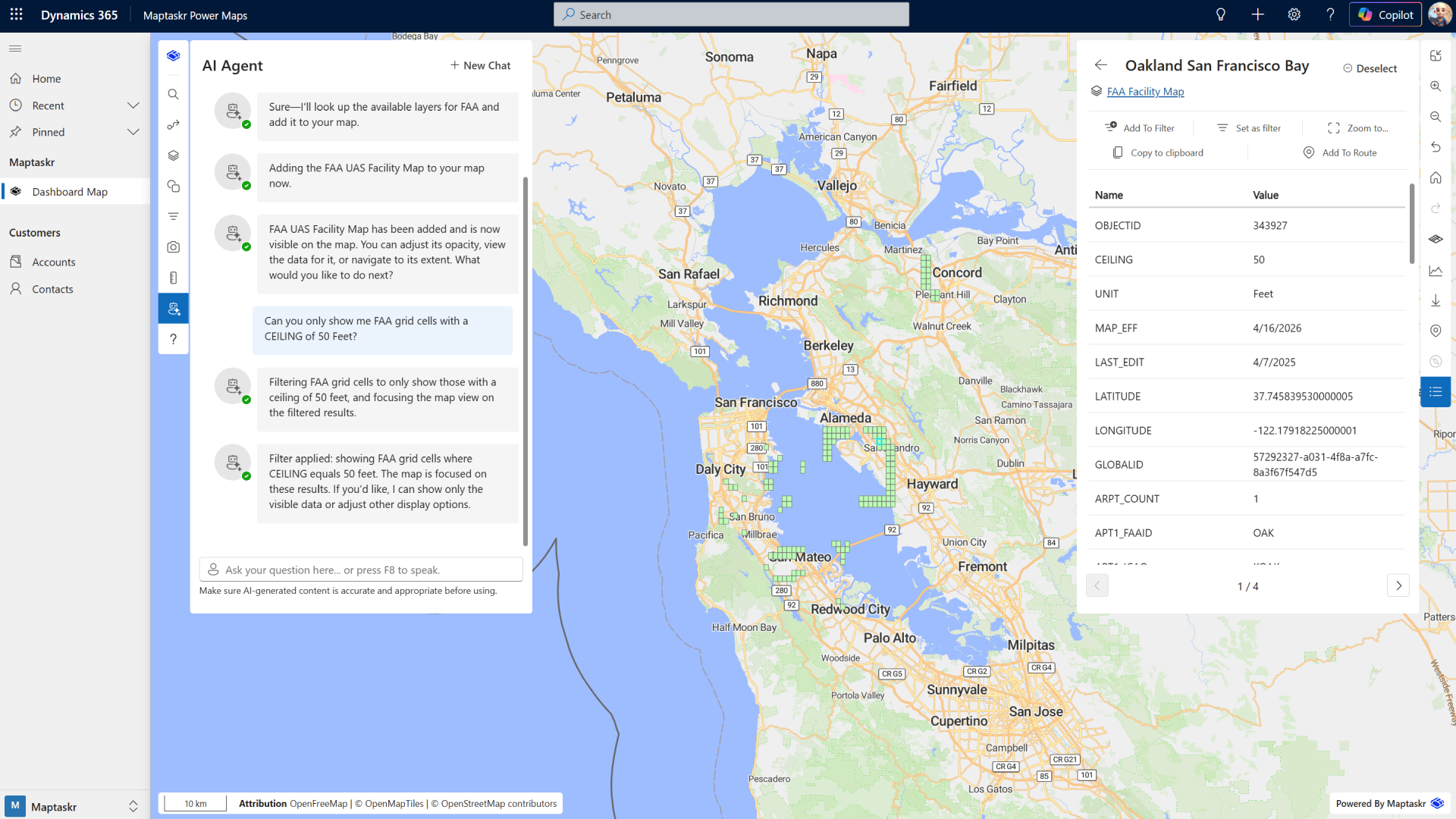Go to Contacts in the sidebar
Screen dimensions: 1456x819
point(52,289)
